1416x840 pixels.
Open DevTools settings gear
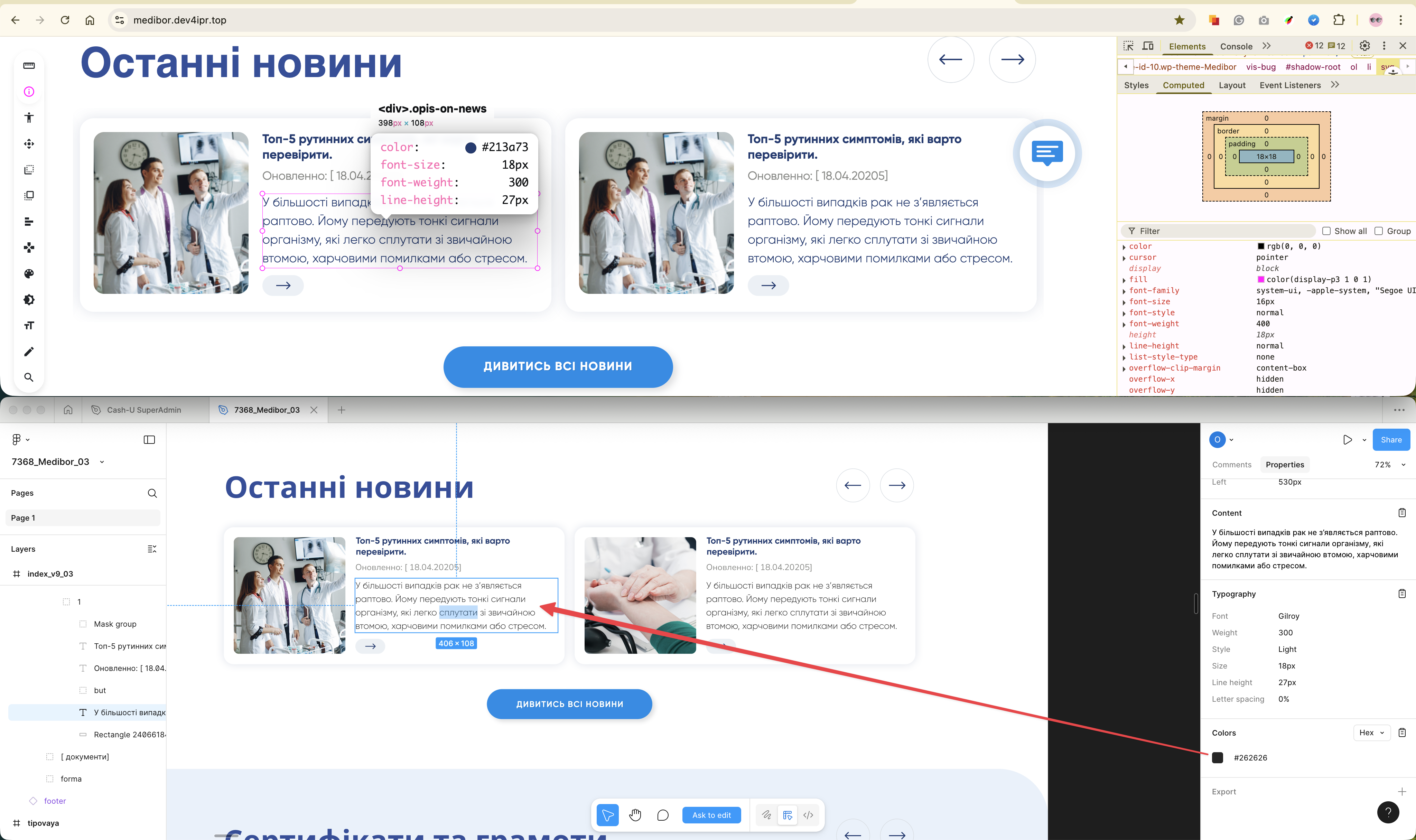point(1364,46)
